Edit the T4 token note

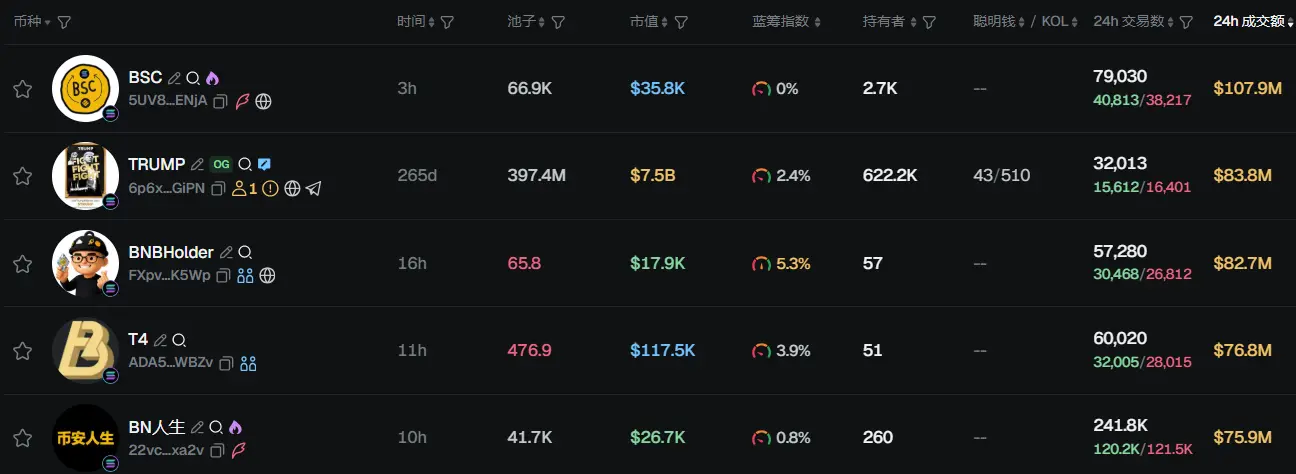coord(160,340)
